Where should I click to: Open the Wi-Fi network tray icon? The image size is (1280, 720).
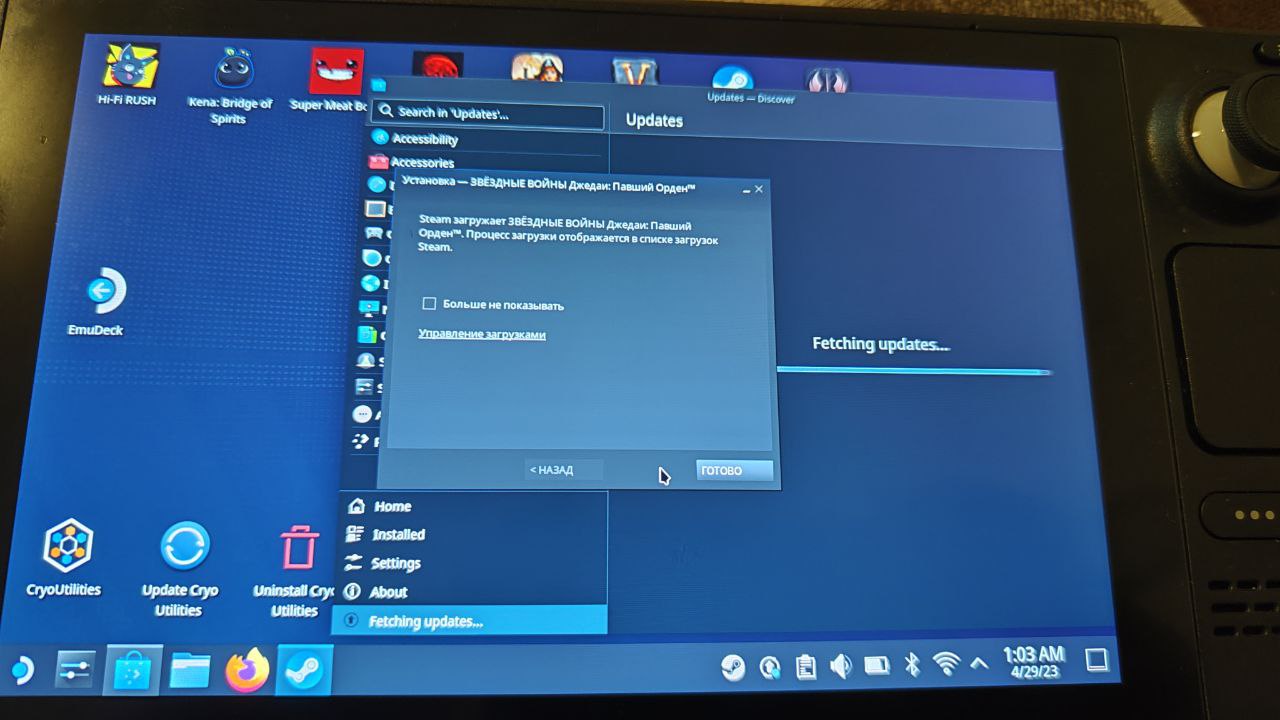coord(945,663)
